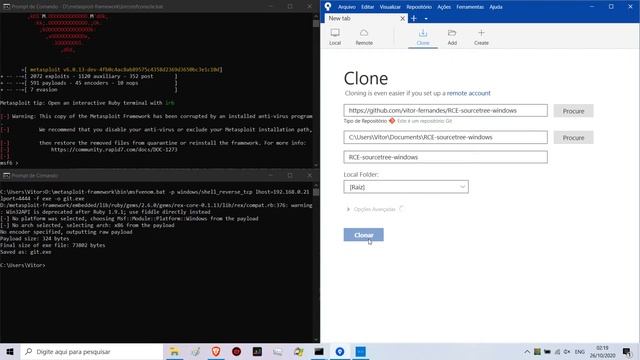Open the blue square app on taskbar

(x=360, y=351)
